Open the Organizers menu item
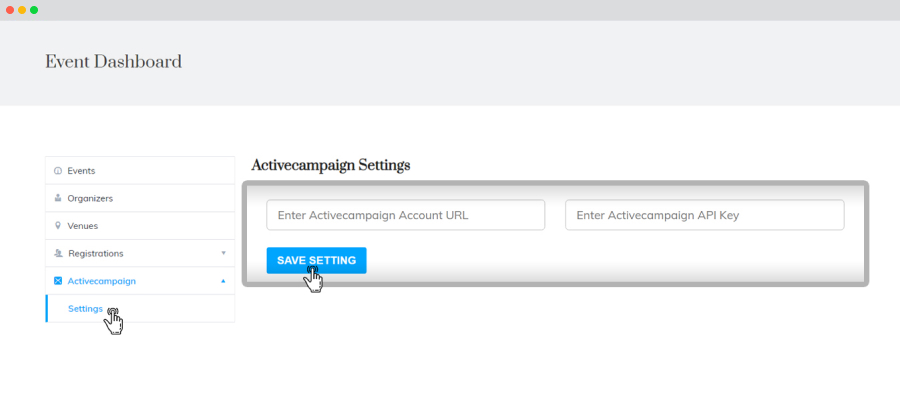This screenshot has width=900, height=420. pos(140,198)
